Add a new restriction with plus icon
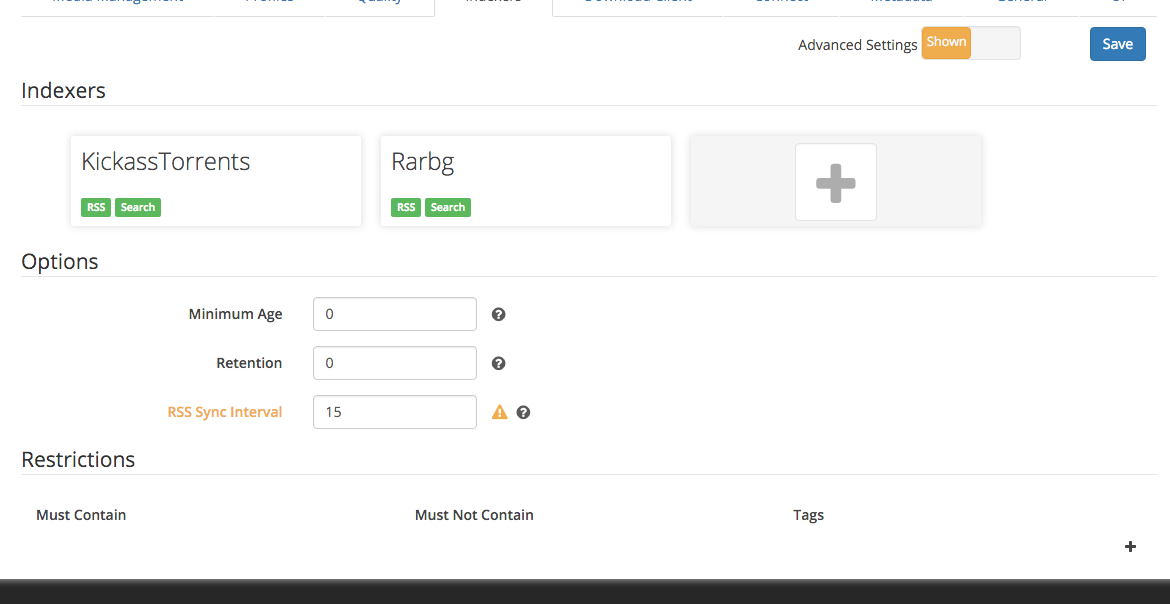This screenshot has height=604, width=1170. (1131, 546)
